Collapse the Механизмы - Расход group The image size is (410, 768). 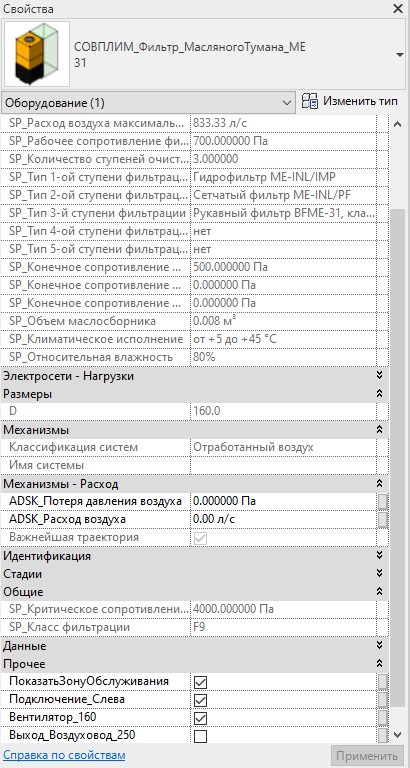(379, 483)
